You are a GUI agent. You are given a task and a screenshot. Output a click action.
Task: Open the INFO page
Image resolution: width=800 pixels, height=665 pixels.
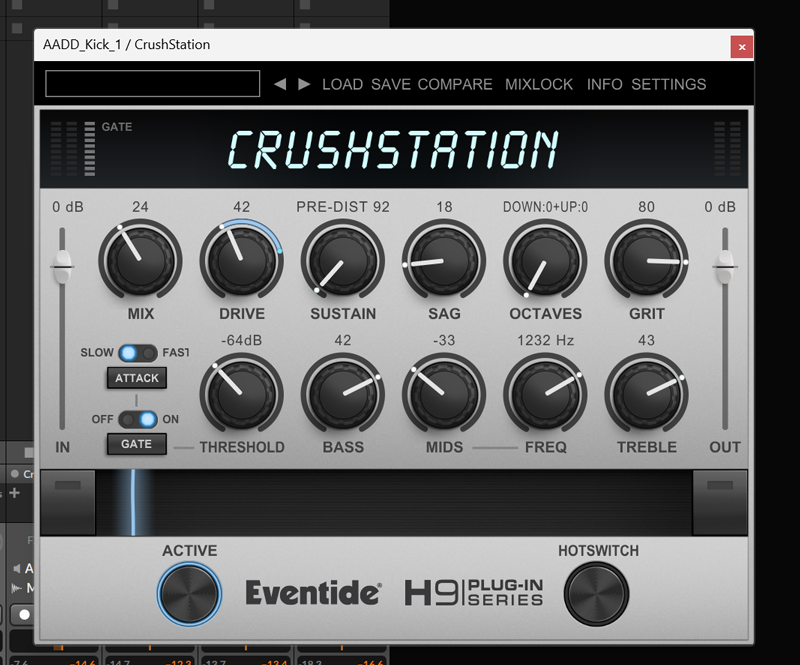pos(605,84)
